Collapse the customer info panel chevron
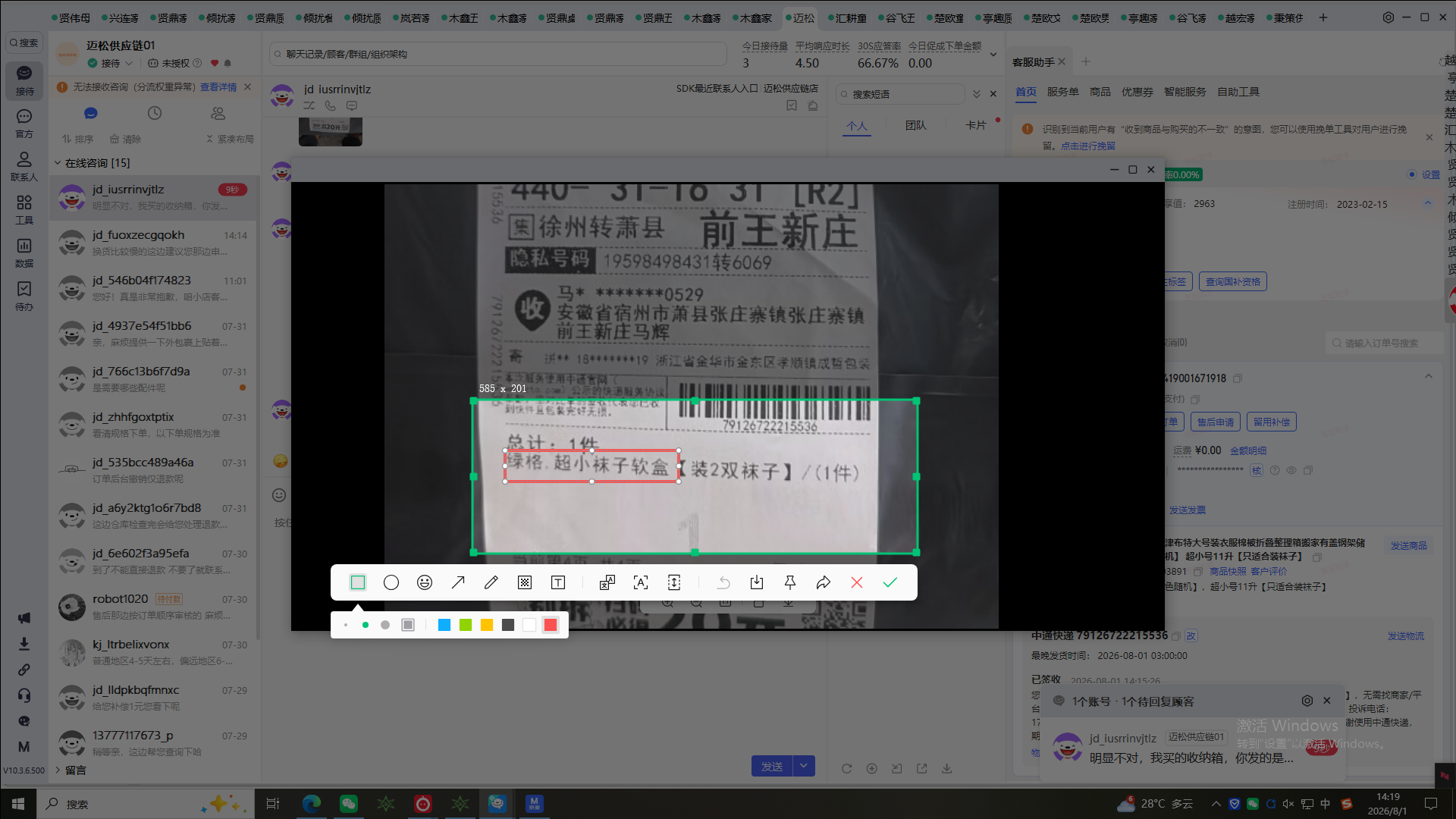The width and height of the screenshot is (1456, 819). point(1428,203)
